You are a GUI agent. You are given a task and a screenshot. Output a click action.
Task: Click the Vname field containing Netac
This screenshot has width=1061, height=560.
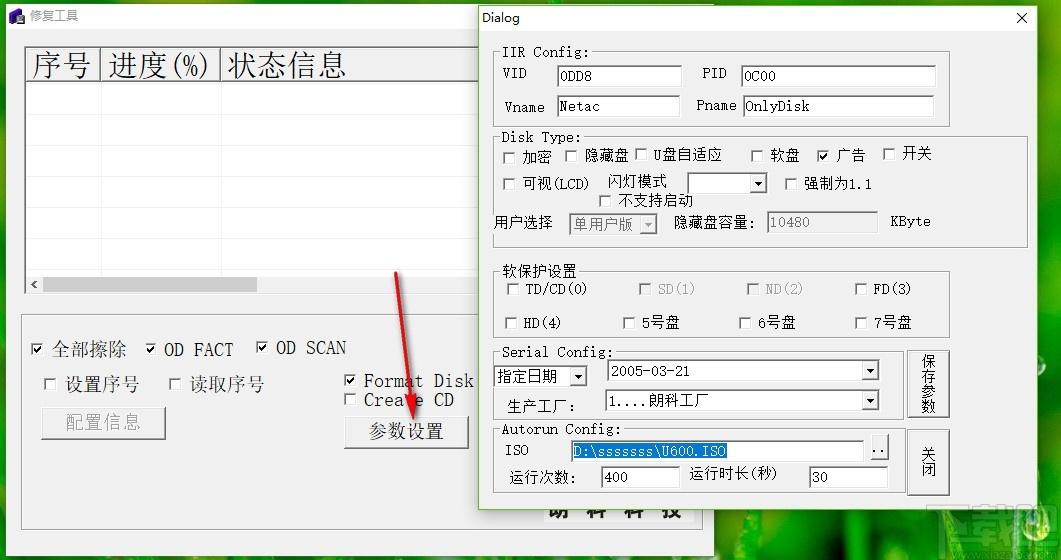point(618,106)
